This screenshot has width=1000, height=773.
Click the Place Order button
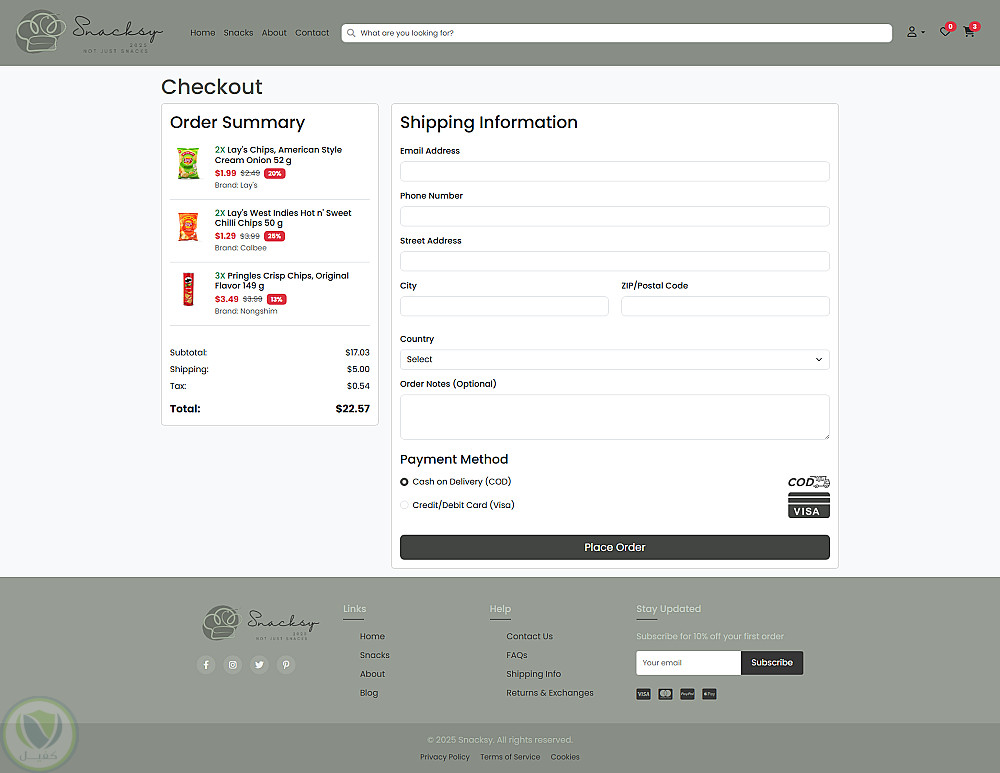614,547
